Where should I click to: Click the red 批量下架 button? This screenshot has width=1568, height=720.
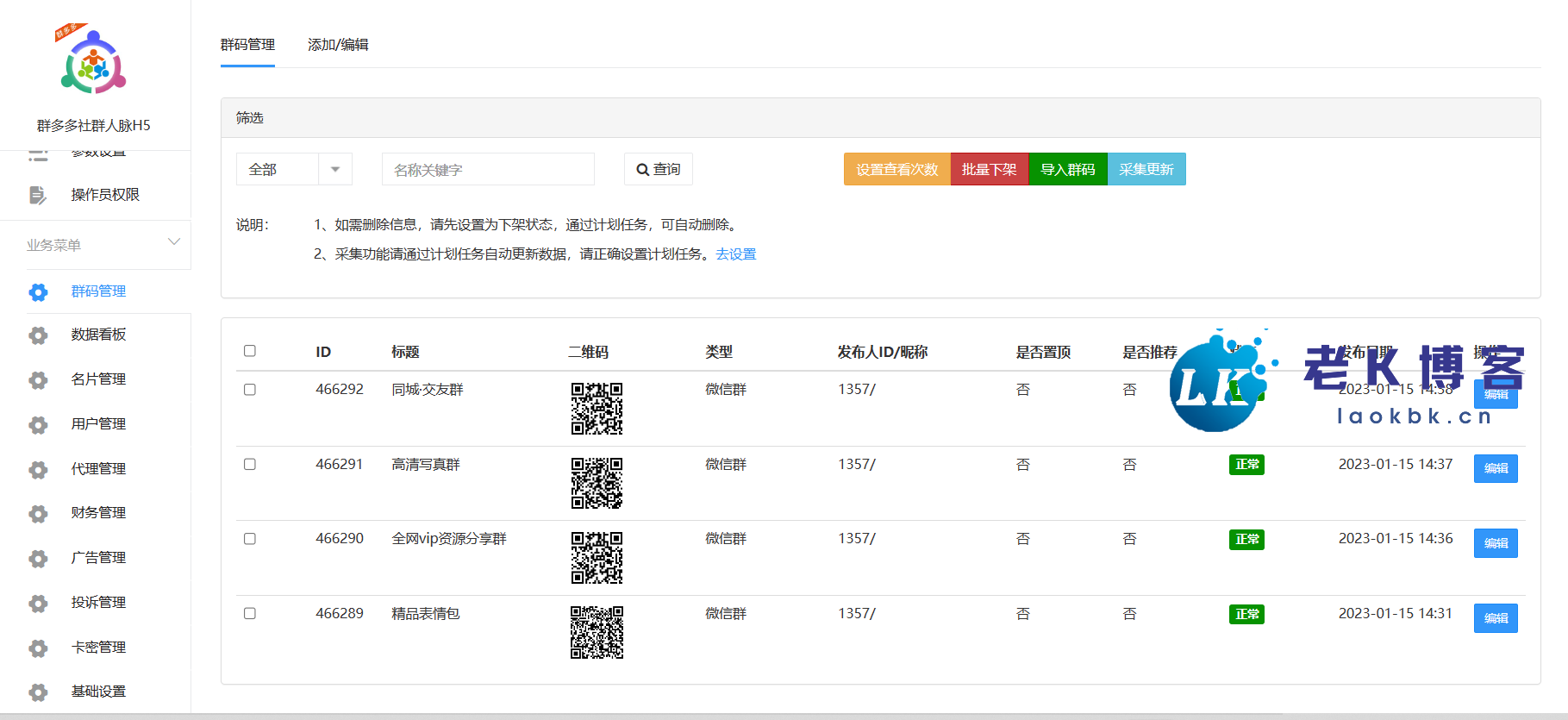click(990, 169)
